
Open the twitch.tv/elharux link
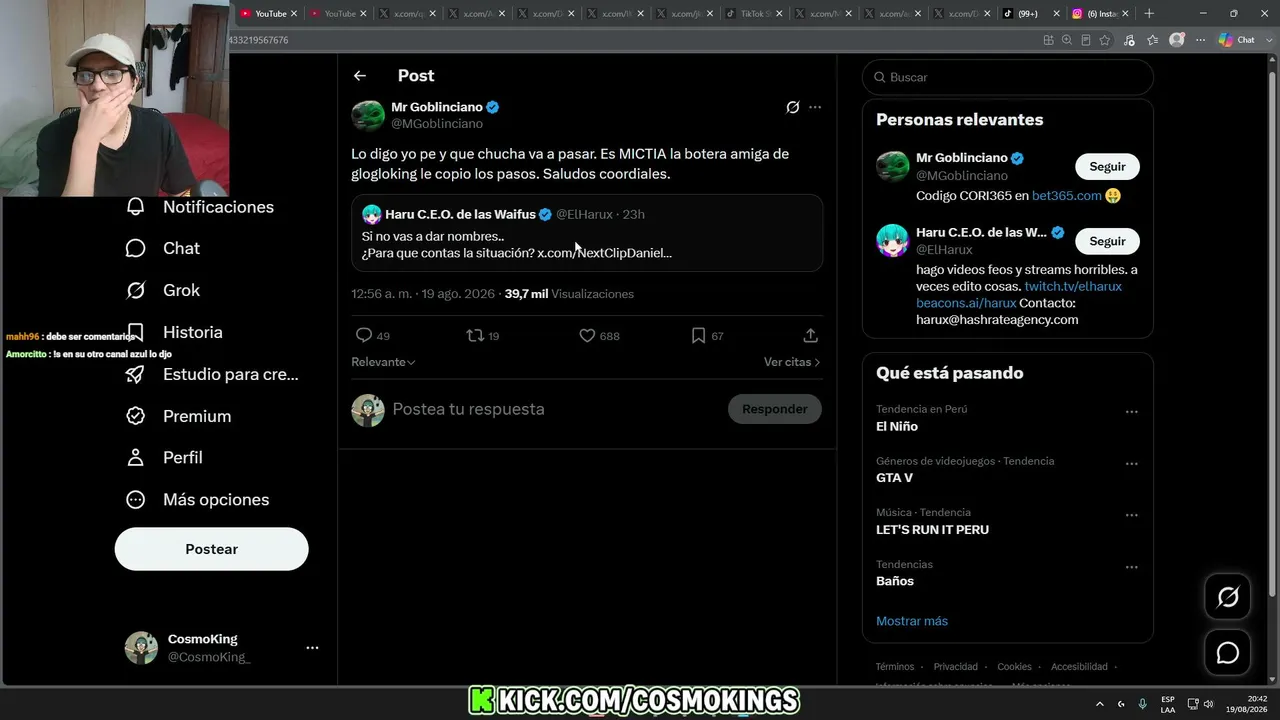1073,286
